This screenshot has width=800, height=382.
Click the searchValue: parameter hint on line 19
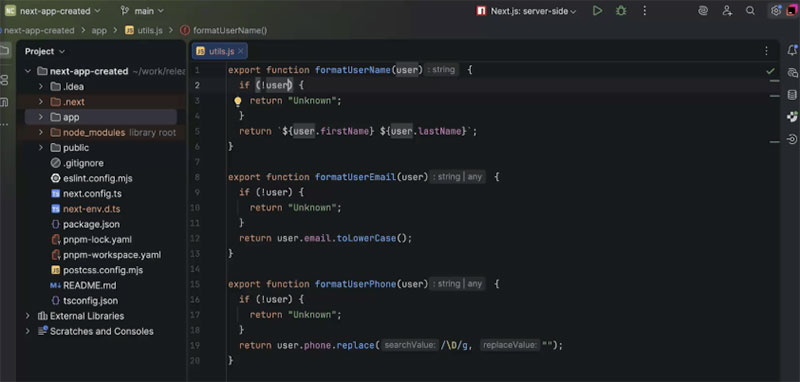[x=410, y=345]
